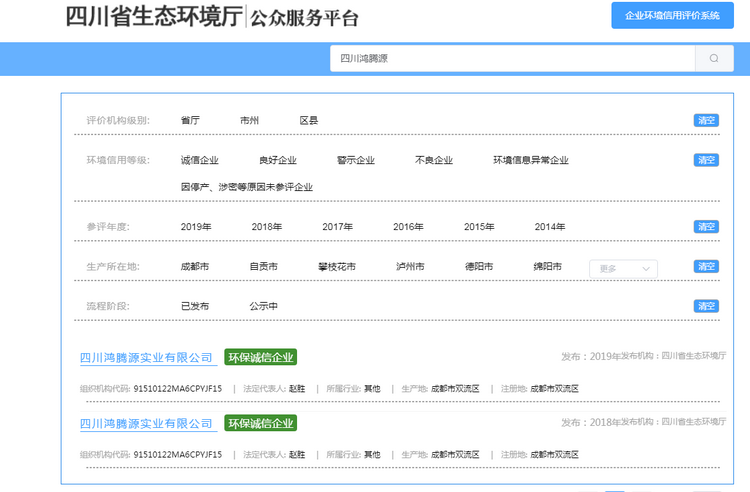Clear the 评价机构级别 filter

click(x=706, y=120)
